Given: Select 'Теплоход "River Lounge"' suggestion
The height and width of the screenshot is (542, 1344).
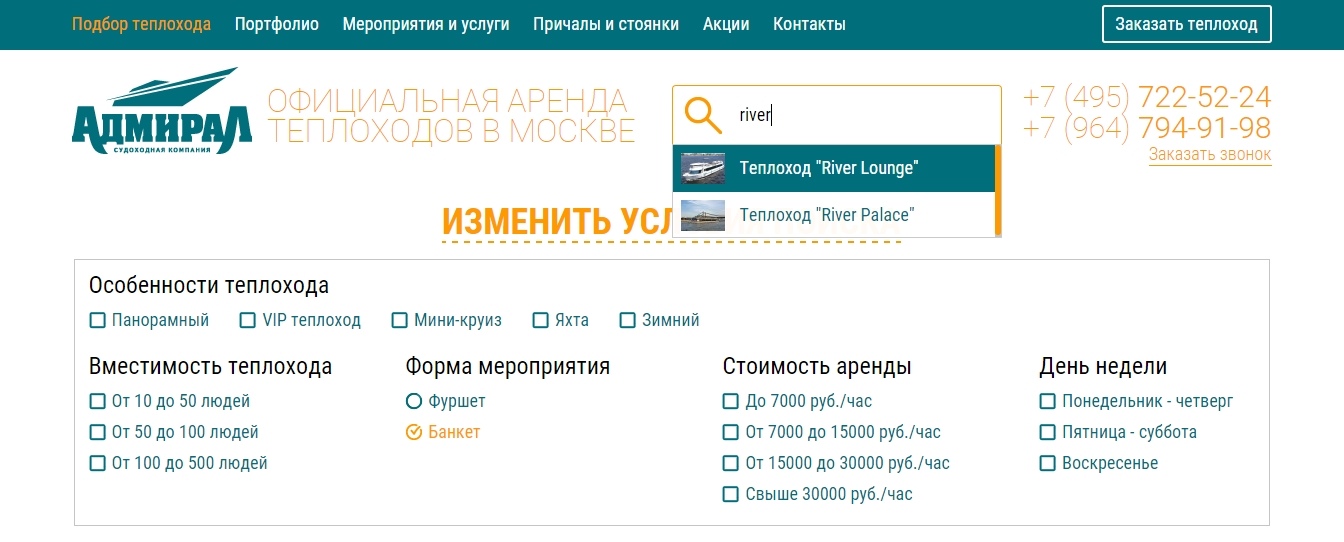Looking at the screenshot, I should point(828,168).
